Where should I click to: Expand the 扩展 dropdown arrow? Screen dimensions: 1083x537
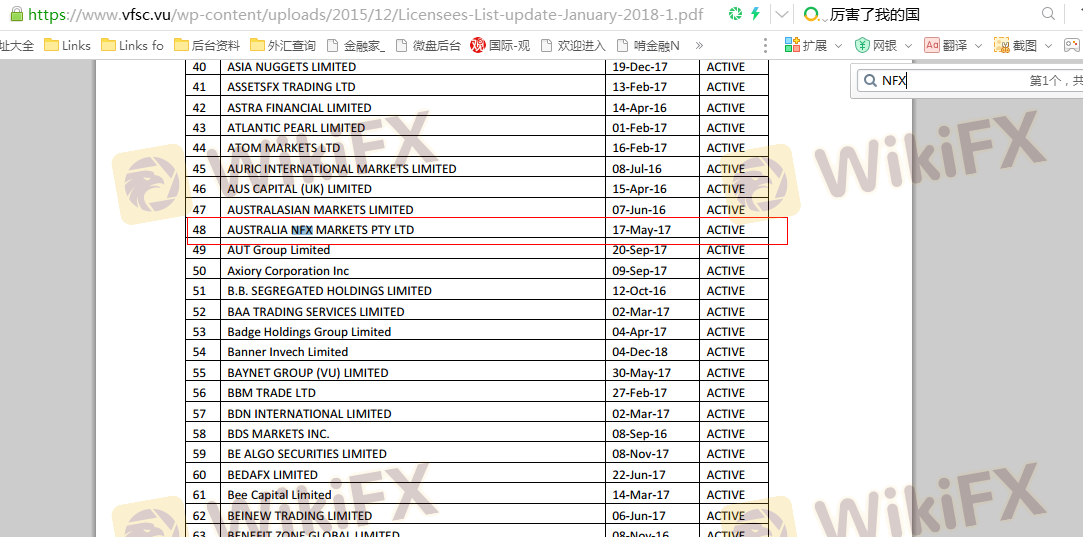(x=838, y=46)
